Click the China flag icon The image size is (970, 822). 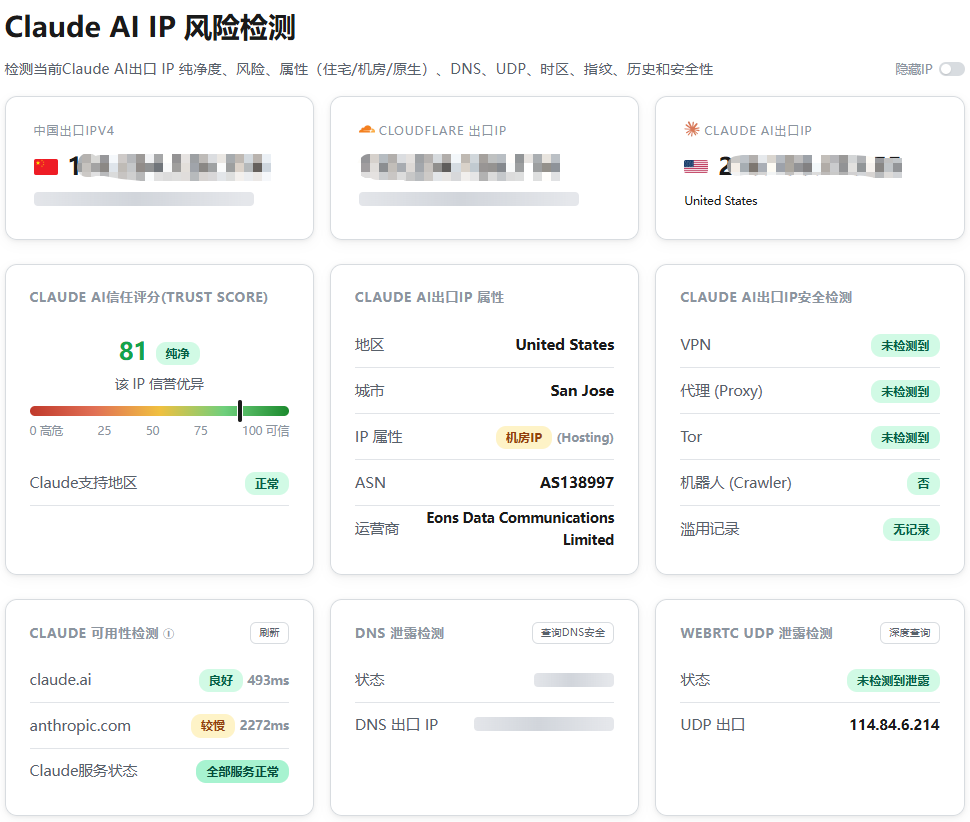pyautogui.click(x=46, y=166)
